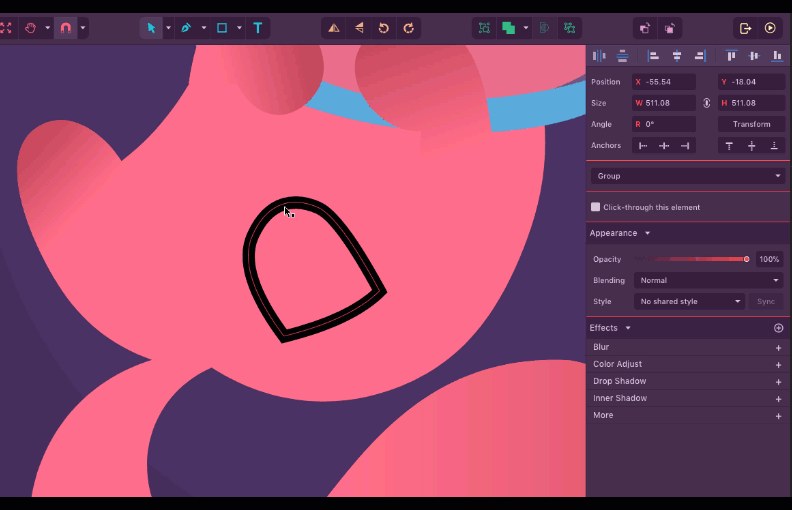The height and width of the screenshot is (510, 792).
Task: Align selection to bottom edge
Action: (777, 56)
